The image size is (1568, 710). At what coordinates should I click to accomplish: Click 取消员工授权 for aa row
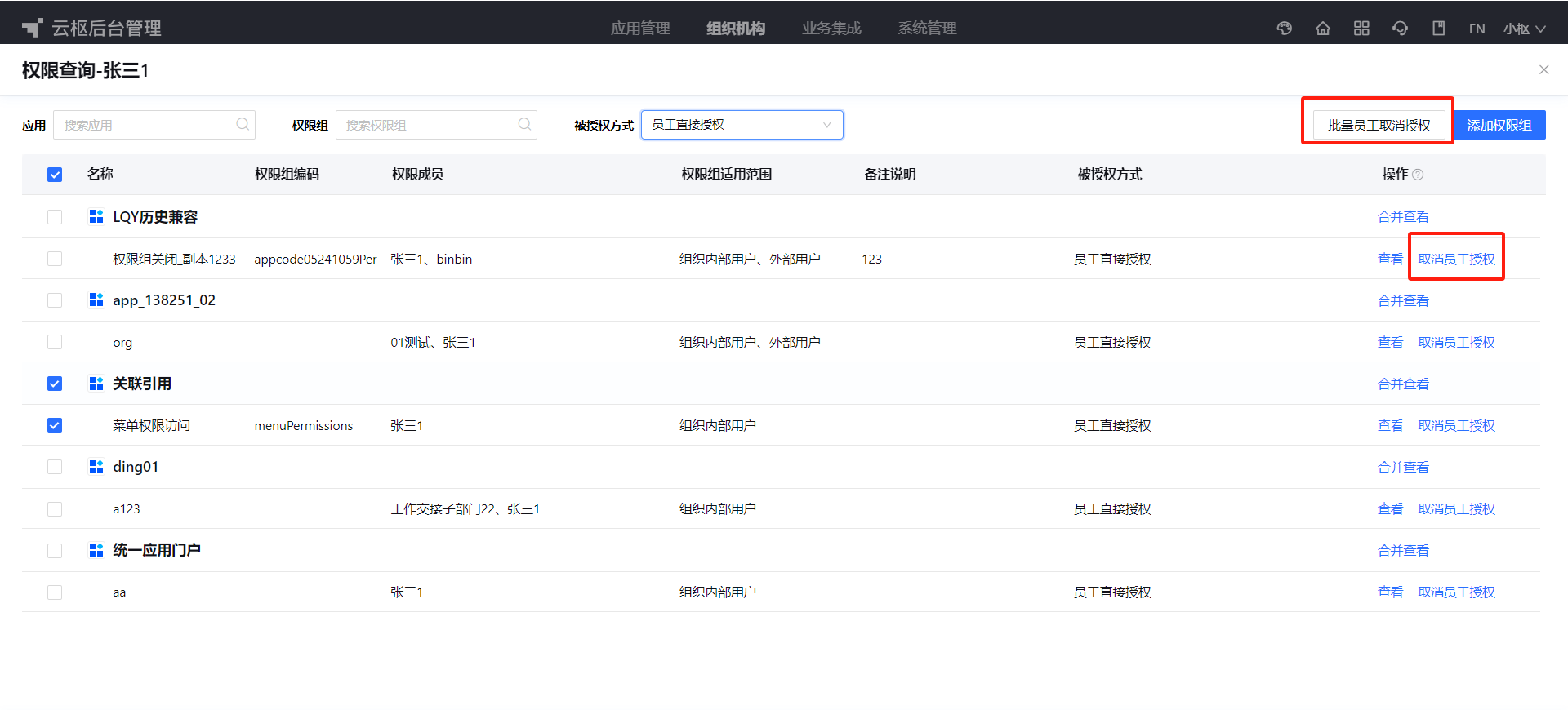click(1456, 592)
